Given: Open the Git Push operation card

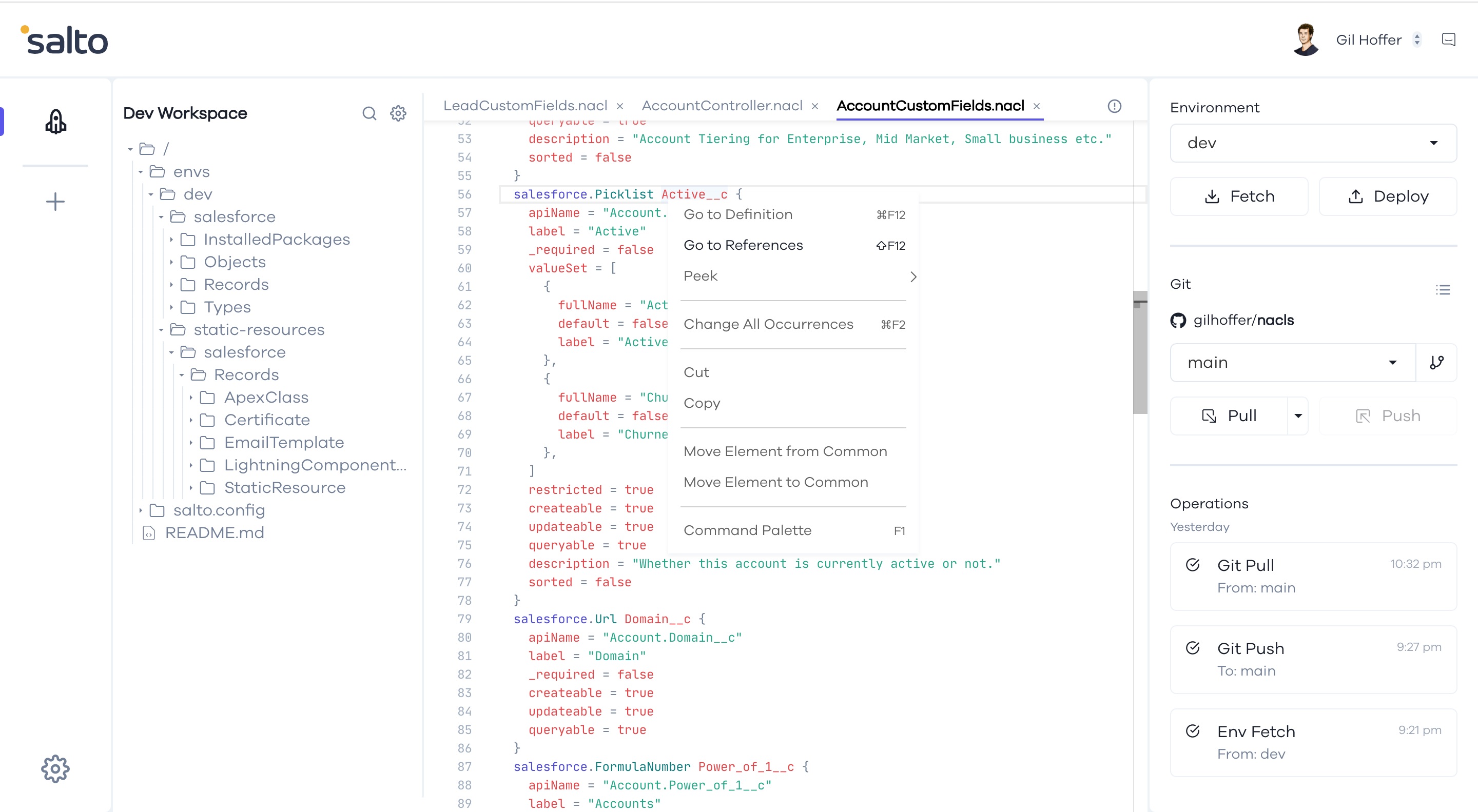Looking at the screenshot, I should coord(1313,660).
